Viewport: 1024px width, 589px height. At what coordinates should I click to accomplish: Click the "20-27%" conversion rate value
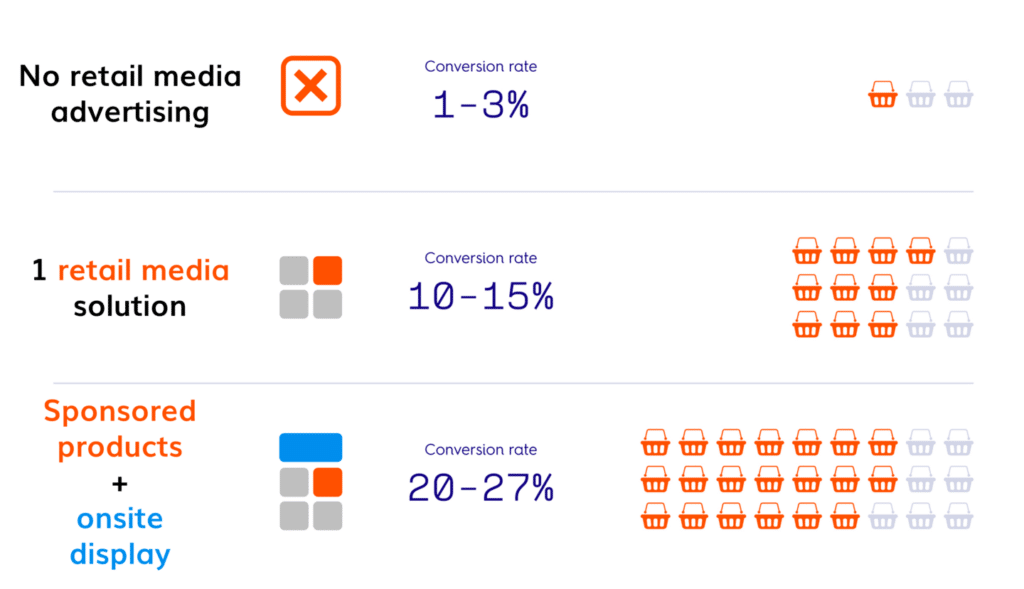[480, 488]
